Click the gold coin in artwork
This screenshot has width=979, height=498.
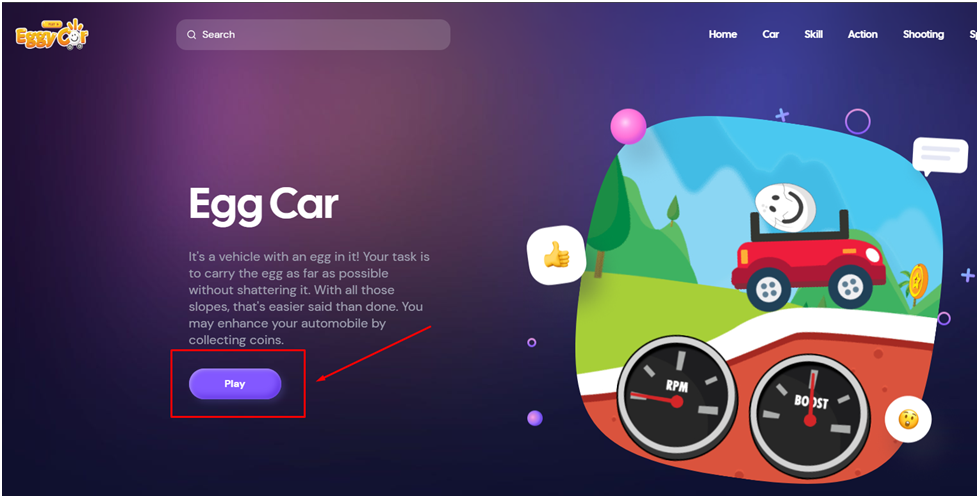click(x=918, y=280)
